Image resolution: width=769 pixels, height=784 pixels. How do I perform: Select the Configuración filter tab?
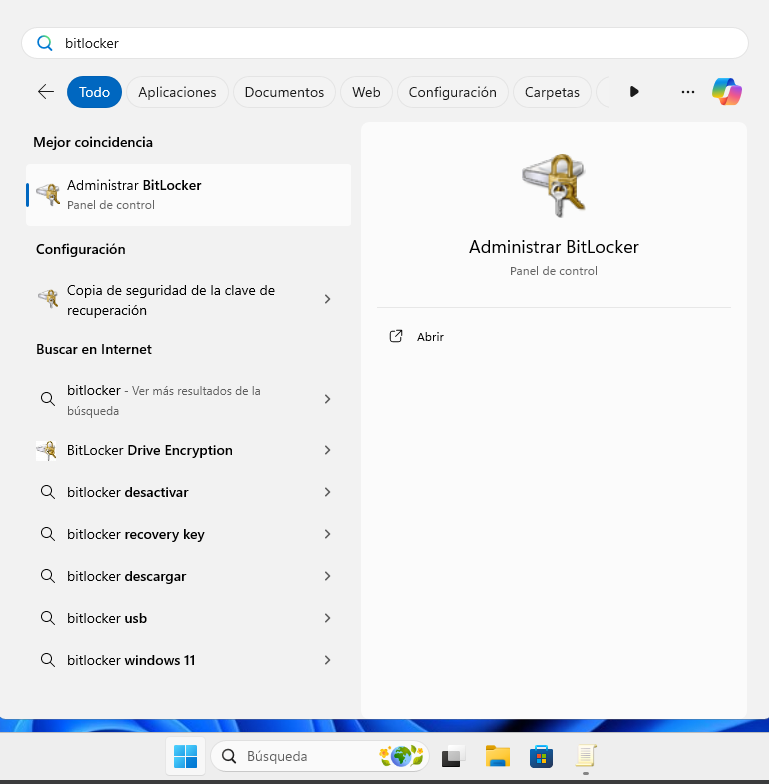(x=452, y=92)
